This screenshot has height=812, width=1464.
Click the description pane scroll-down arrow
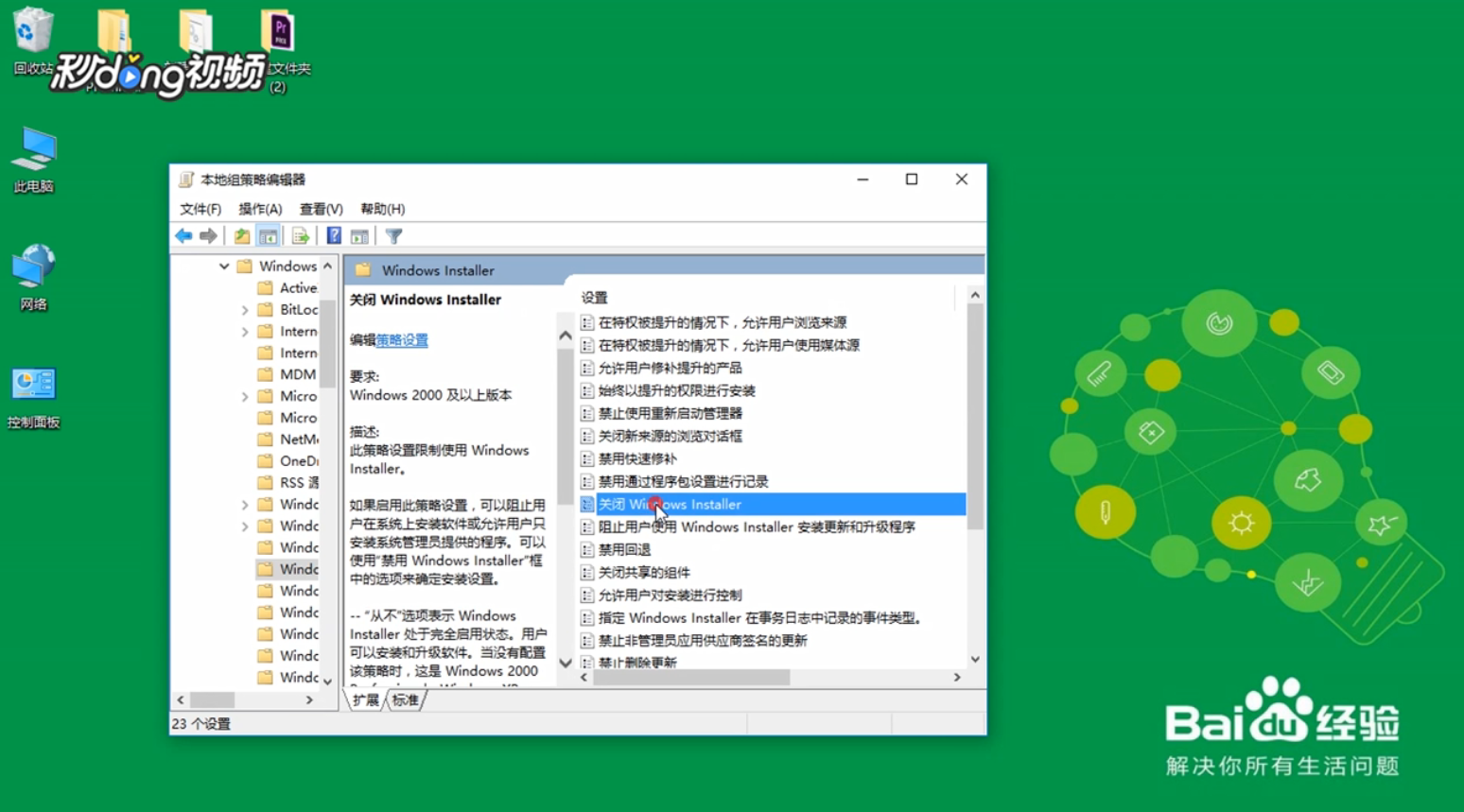pyautogui.click(x=566, y=663)
